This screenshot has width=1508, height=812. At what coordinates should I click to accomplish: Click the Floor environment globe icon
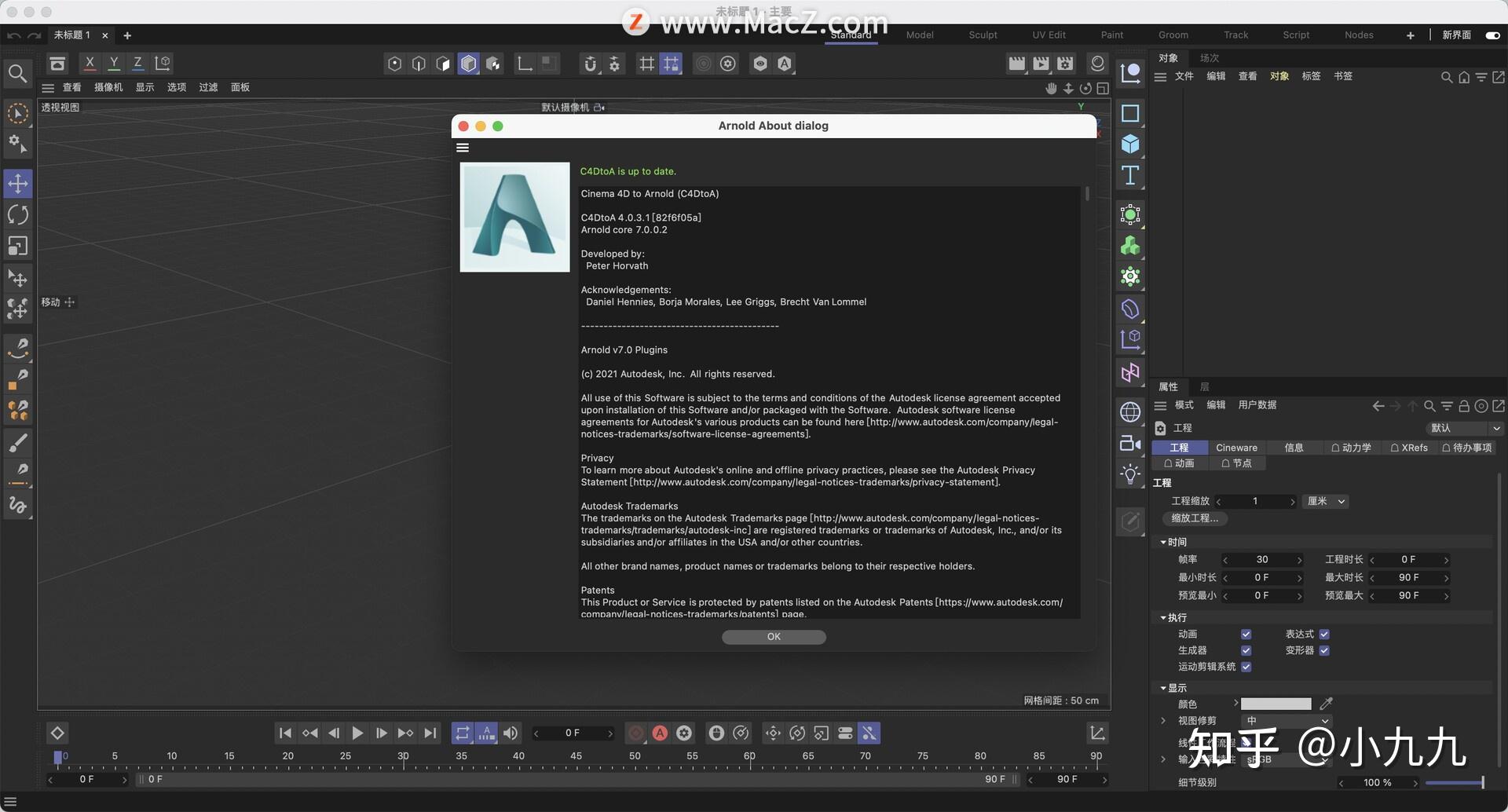tap(1130, 411)
